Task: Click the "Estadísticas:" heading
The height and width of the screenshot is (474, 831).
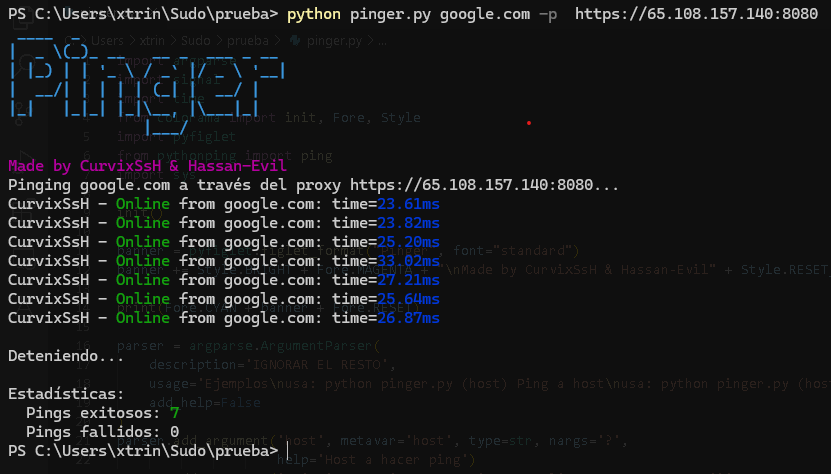Action: pyautogui.click(x=66, y=394)
